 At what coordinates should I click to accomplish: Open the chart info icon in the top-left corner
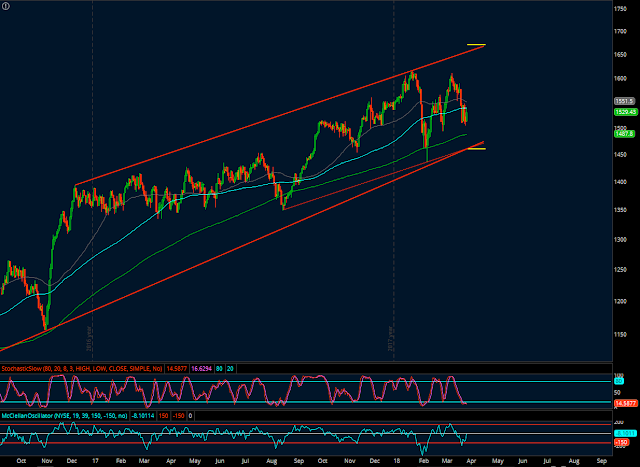point(5,6)
